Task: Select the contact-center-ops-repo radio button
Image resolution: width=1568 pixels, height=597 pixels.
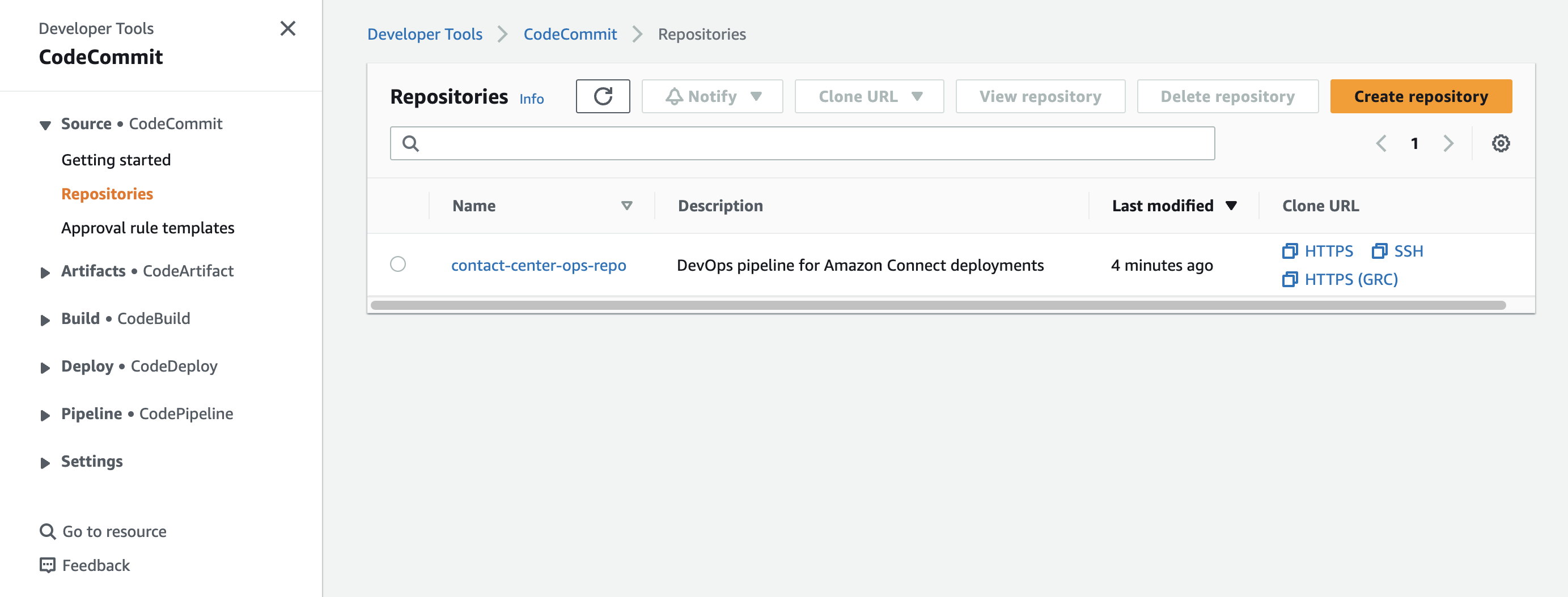Action: tap(398, 264)
